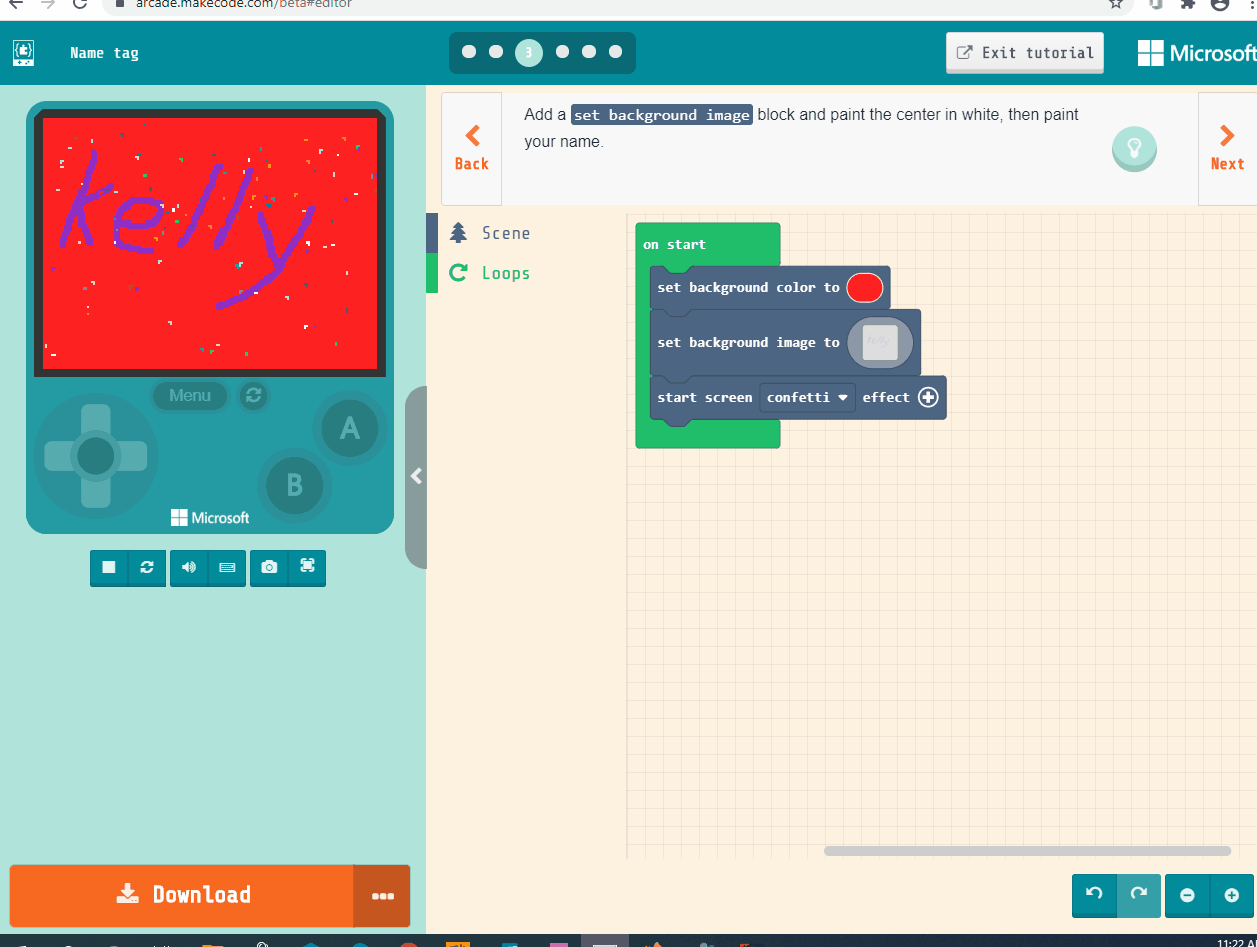Click the highlighted set background image text

coord(661,115)
